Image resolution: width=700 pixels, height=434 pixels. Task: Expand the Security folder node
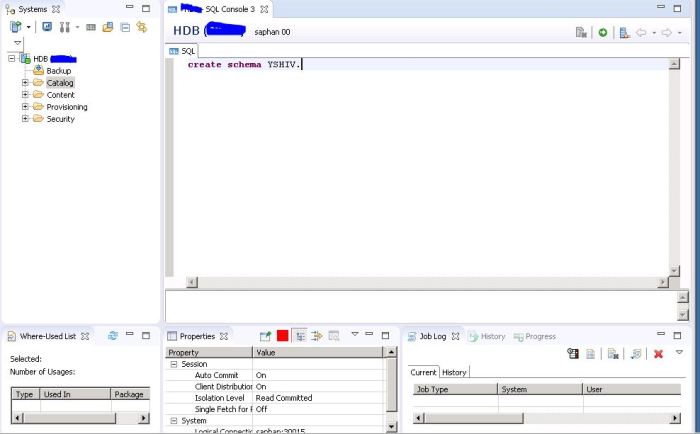pyautogui.click(x=25, y=119)
